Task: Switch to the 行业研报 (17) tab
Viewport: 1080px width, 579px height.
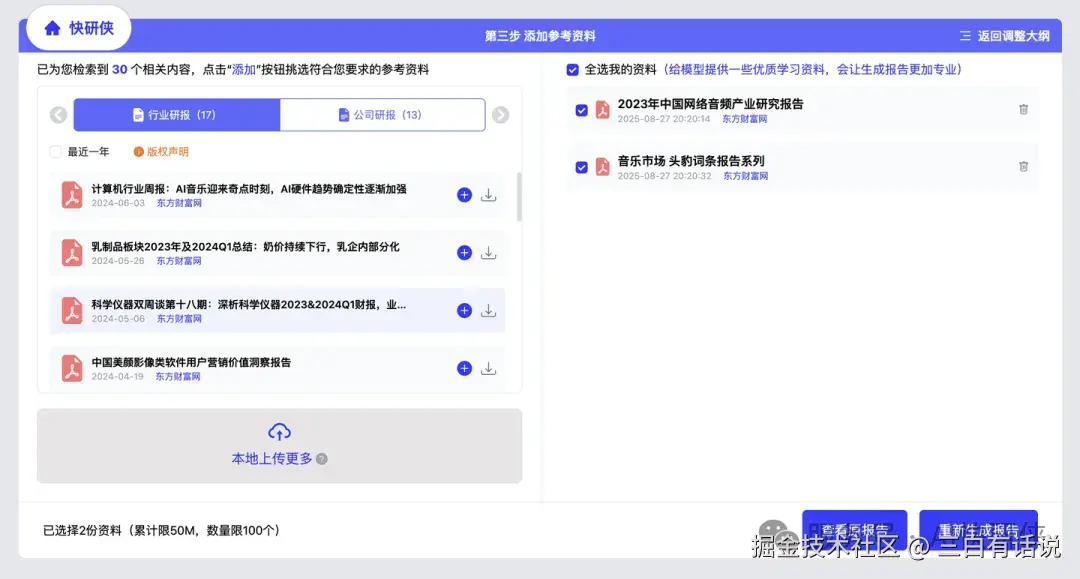Action: (177, 114)
